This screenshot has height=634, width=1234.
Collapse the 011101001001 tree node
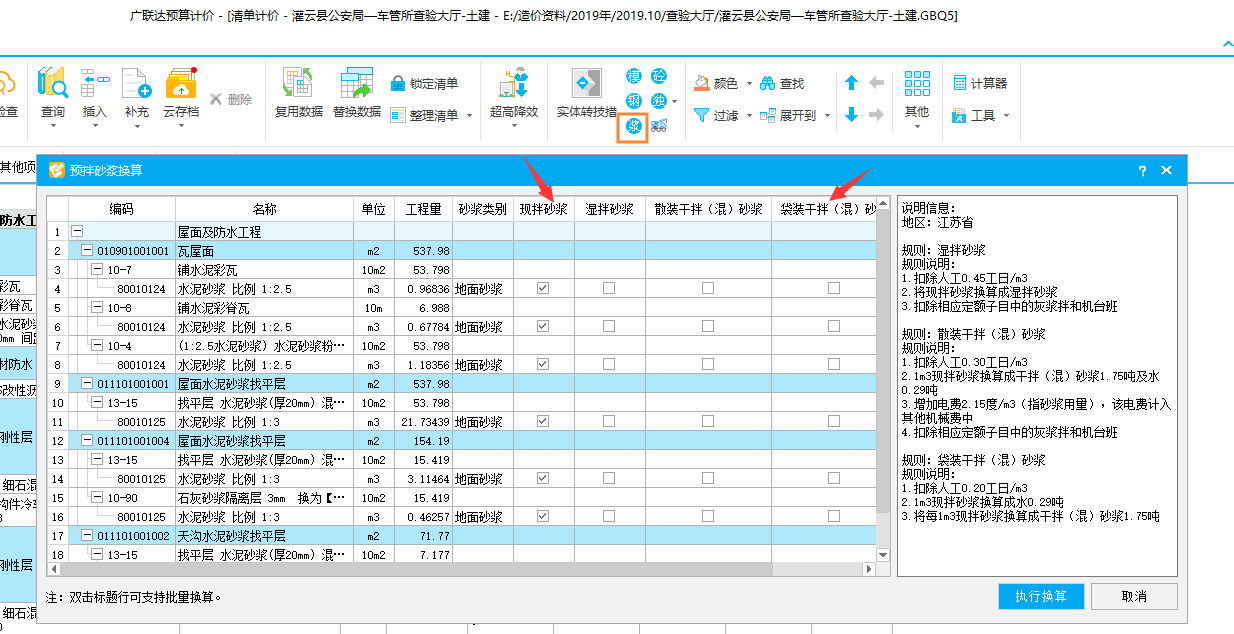coord(87,383)
